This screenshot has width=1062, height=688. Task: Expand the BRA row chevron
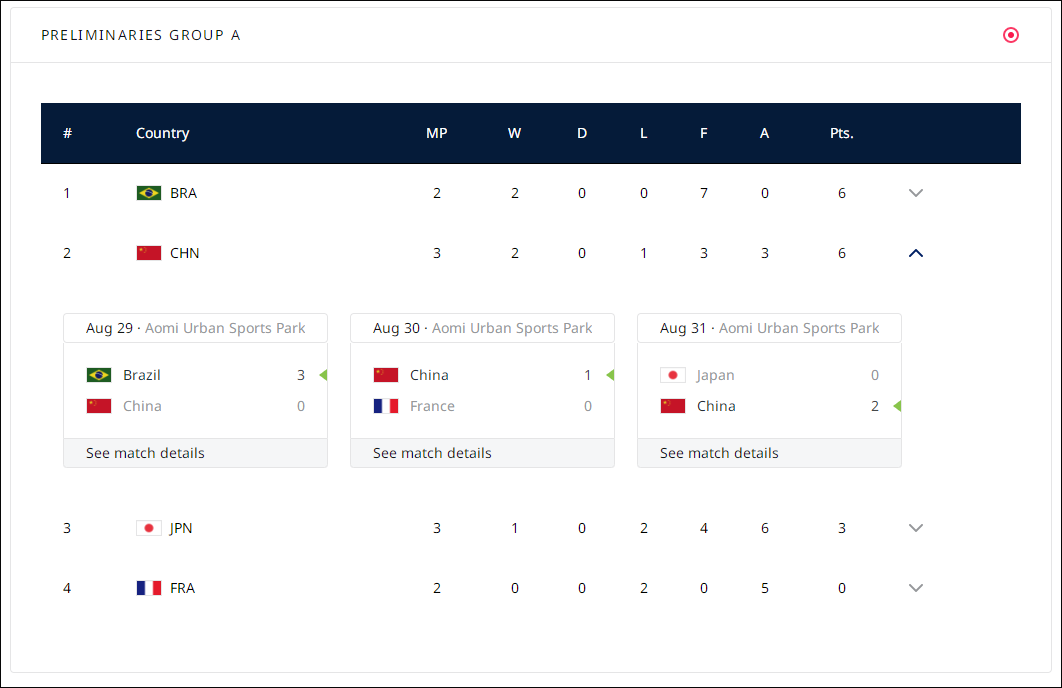point(916,193)
